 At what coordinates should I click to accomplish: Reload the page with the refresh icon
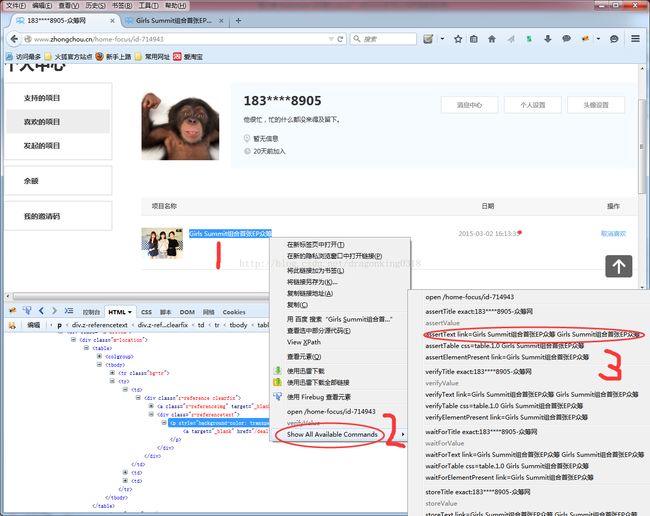click(340, 39)
